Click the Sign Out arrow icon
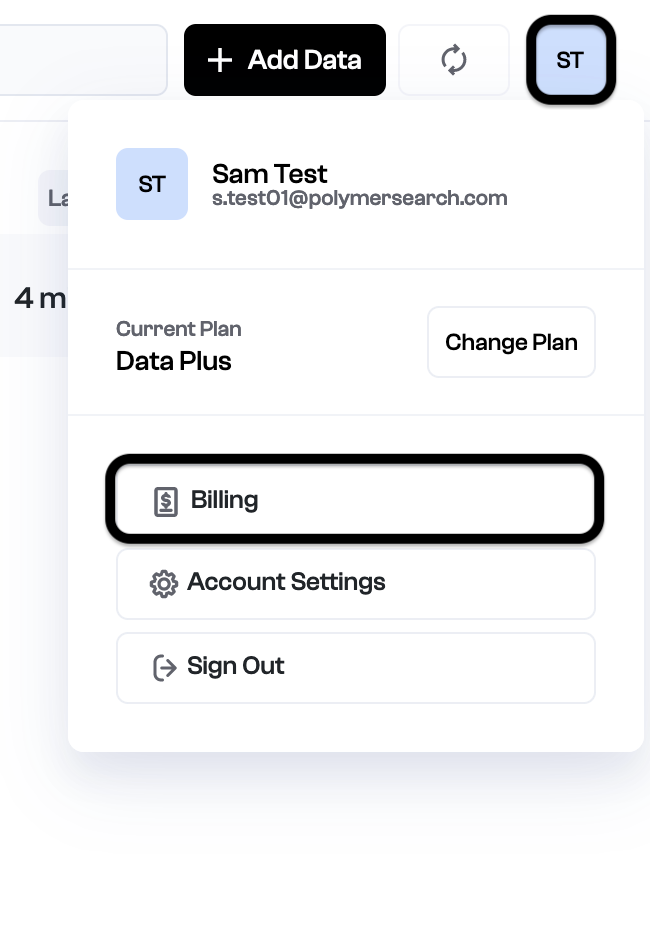Viewport: 650px width, 950px height. (164, 668)
